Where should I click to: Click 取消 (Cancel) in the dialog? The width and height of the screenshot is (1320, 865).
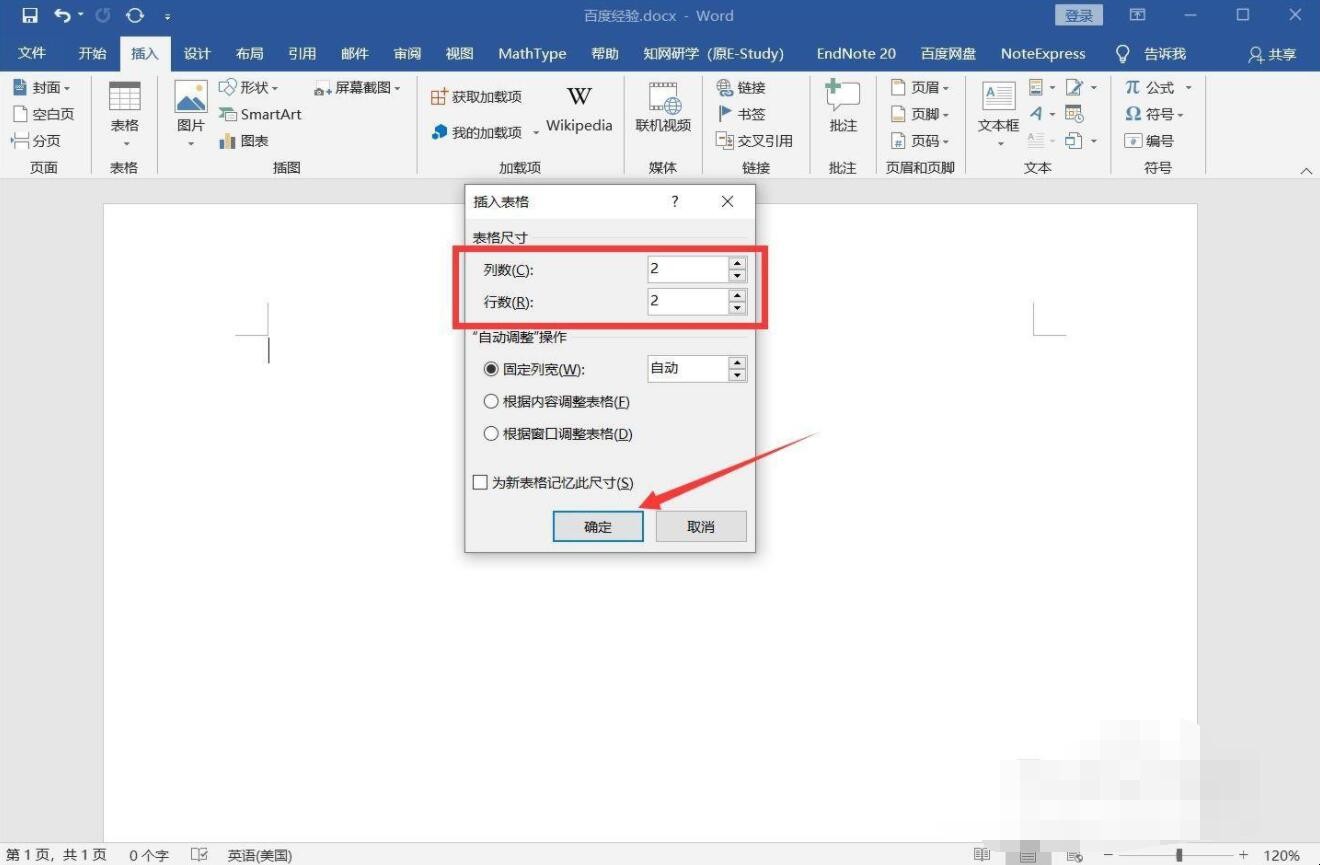701,527
